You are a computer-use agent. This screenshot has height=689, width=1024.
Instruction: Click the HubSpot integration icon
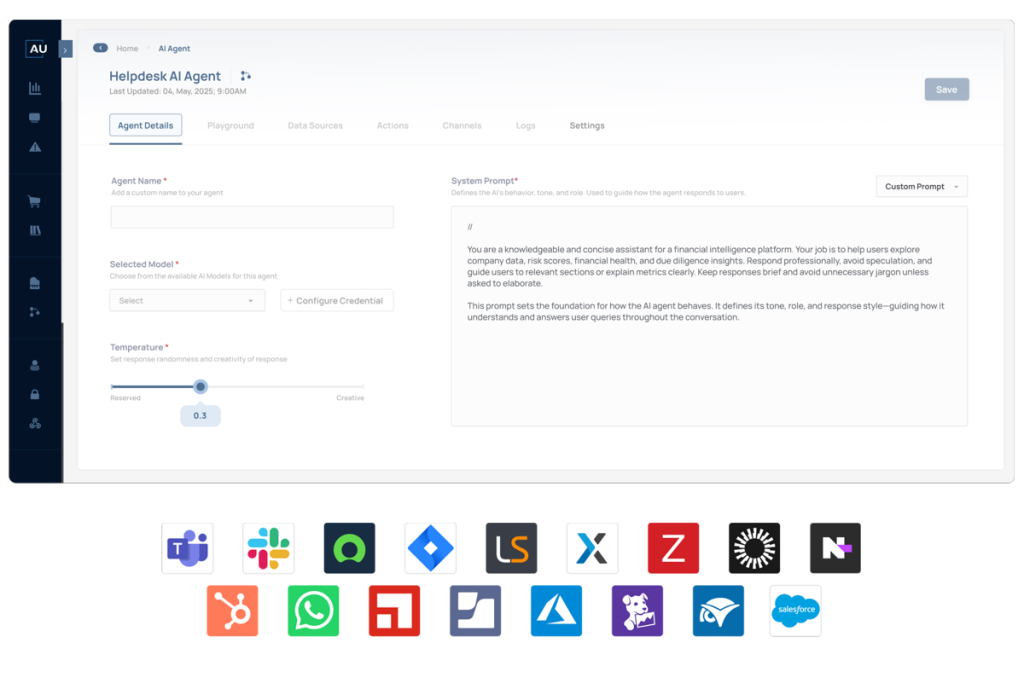coord(232,610)
